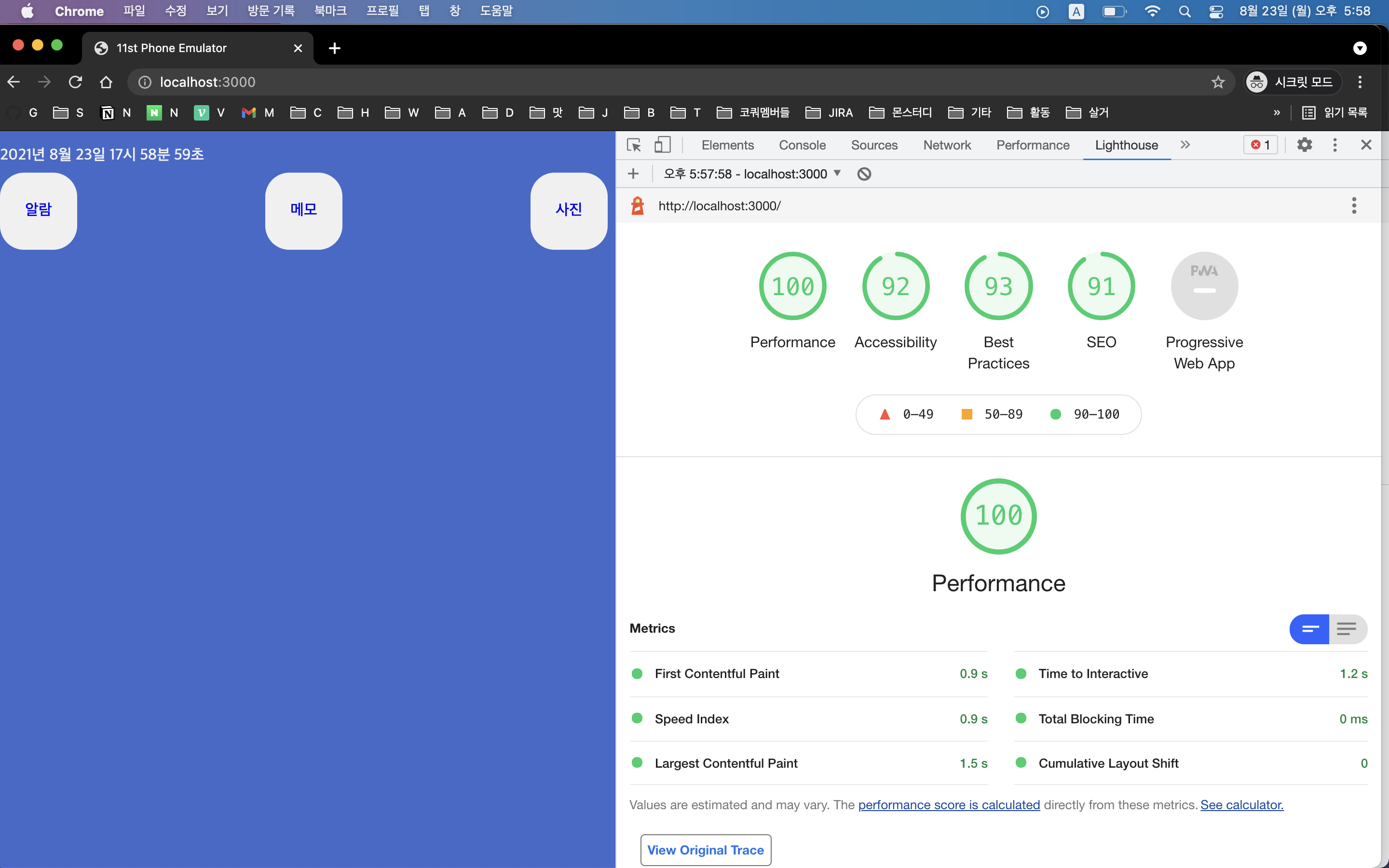Viewport: 1389px width, 868px height.
Task: Open Chrome's three-dot menu
Action: (1360, 82)
